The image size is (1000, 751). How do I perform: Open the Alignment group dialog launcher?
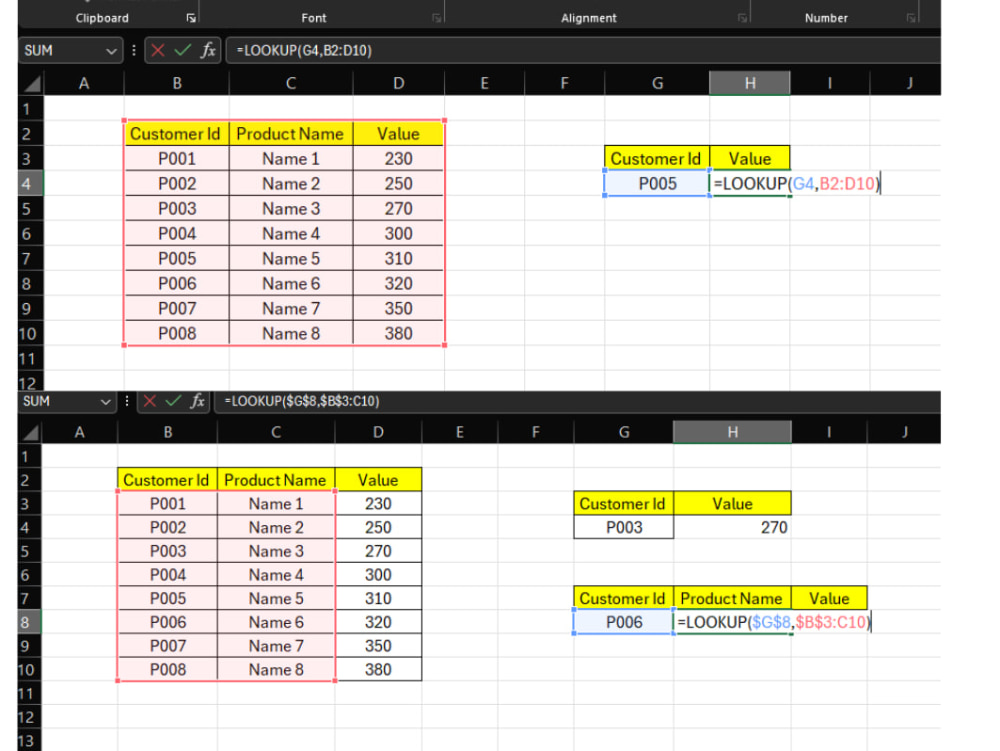(x=742, y=18)
